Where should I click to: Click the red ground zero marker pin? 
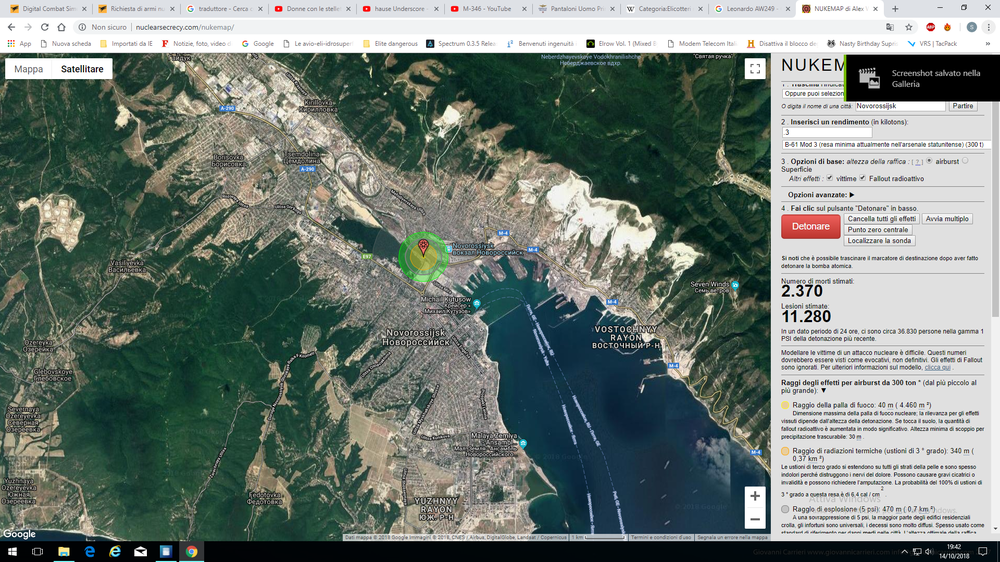[423, 248]
